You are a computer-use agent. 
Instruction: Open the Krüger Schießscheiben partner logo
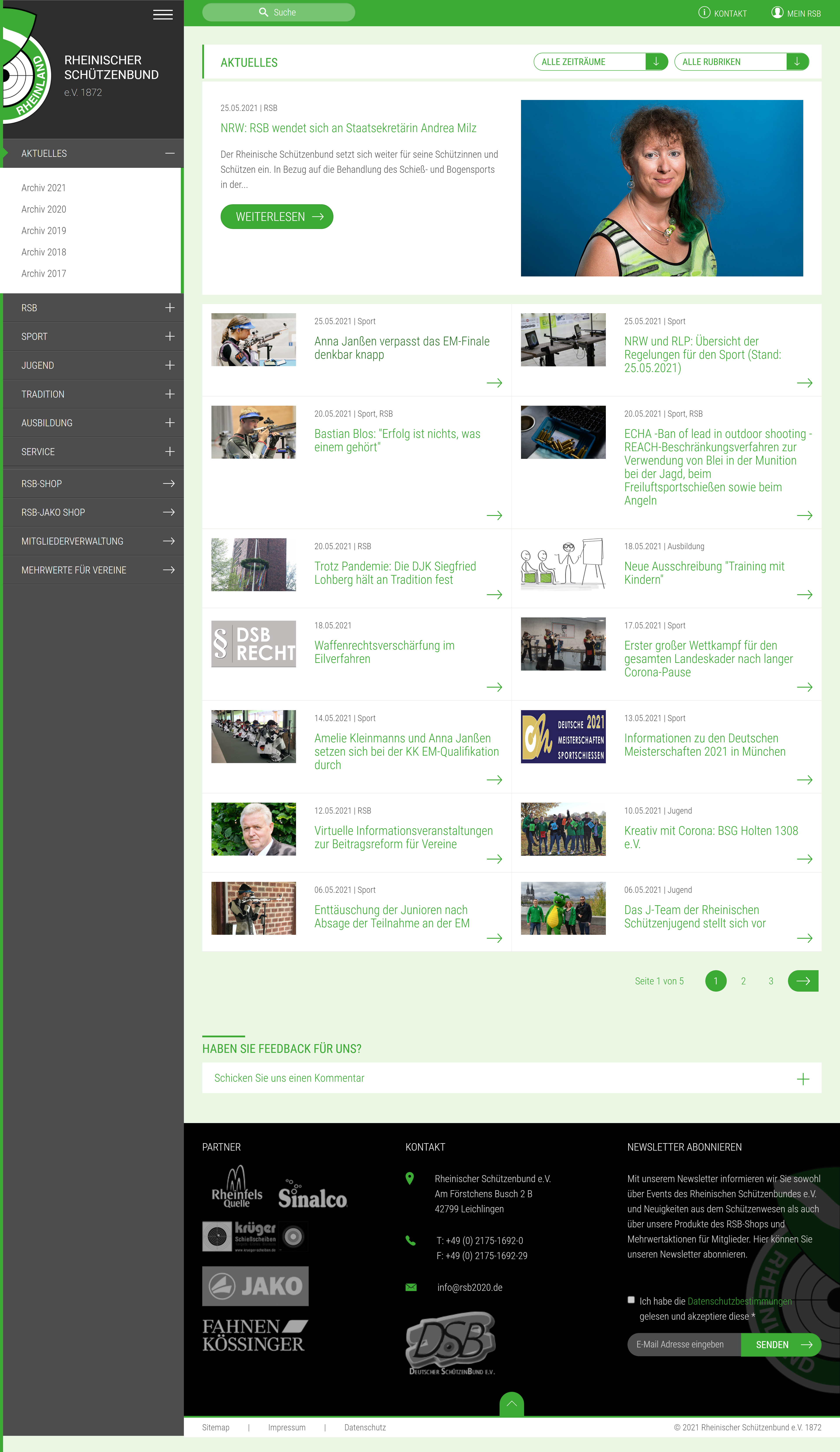tap(255, 1237)
